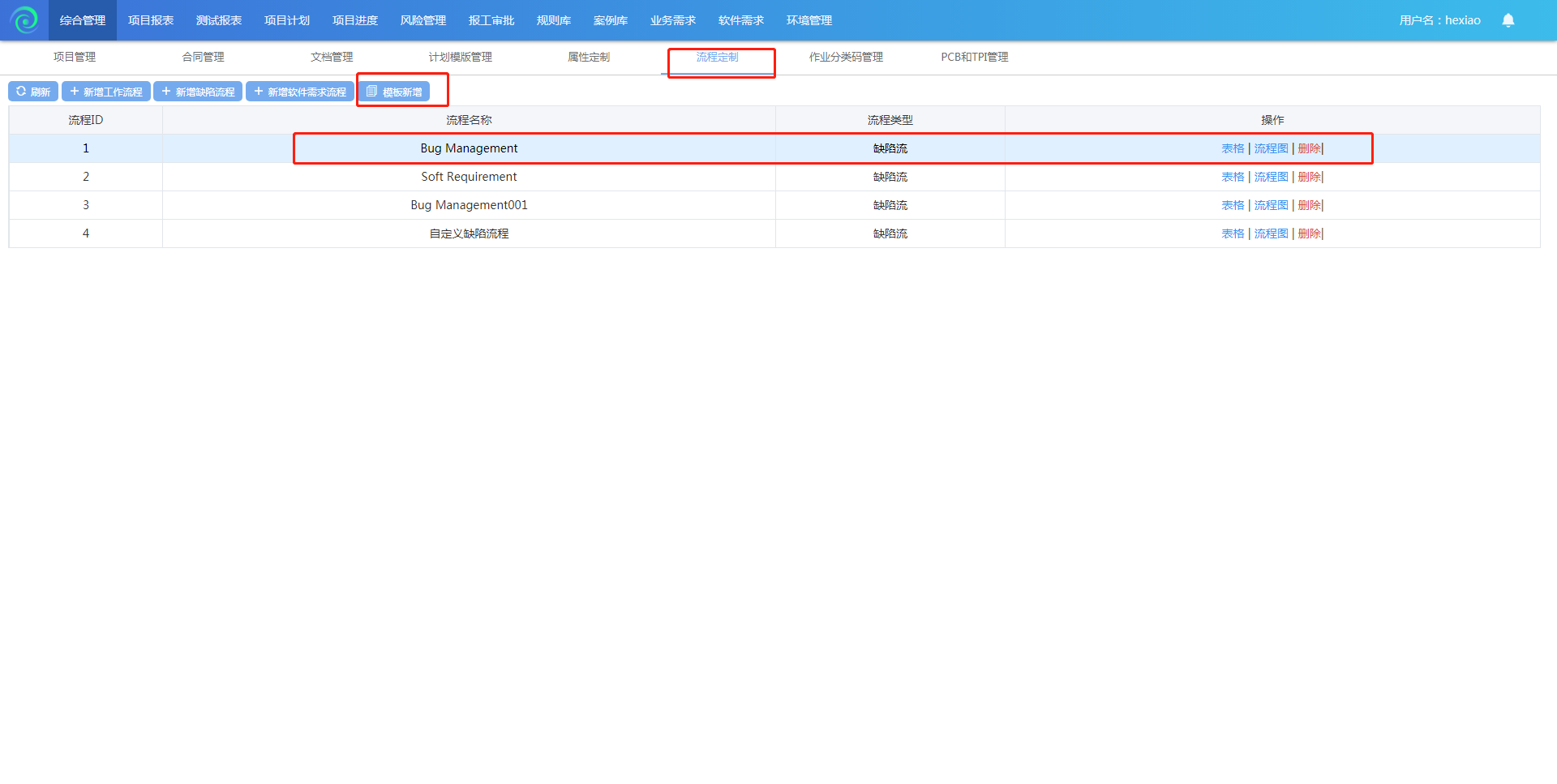Open 流程图 for 自定义缺陷流程
The image size is (1557, 784).
1271,233
